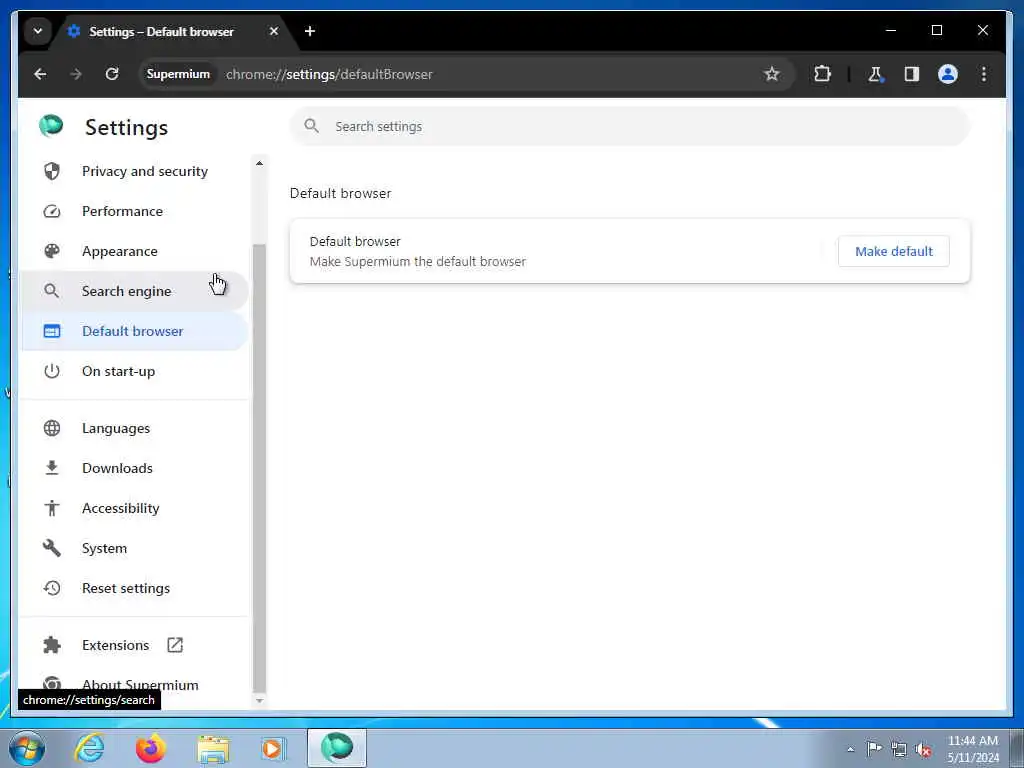
Task: Open Extensions link in sidebar
Action: coord(133,645)
